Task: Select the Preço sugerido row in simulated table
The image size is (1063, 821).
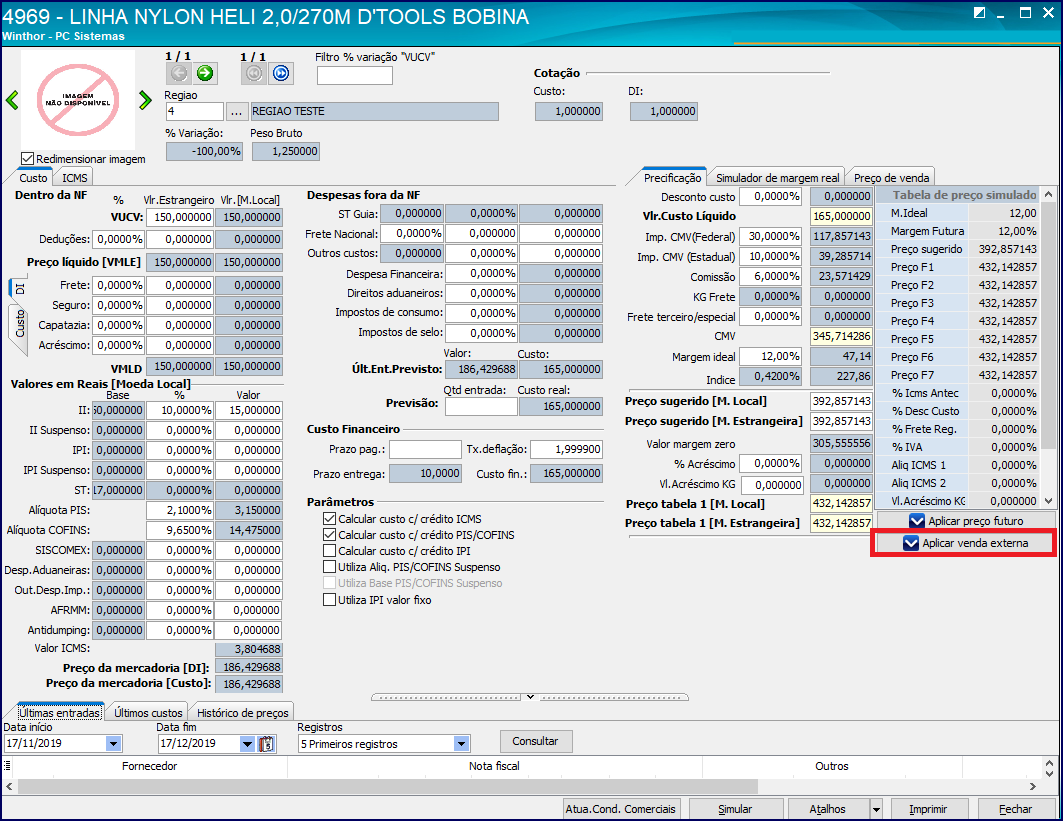Action: click(x=957, y=249)
